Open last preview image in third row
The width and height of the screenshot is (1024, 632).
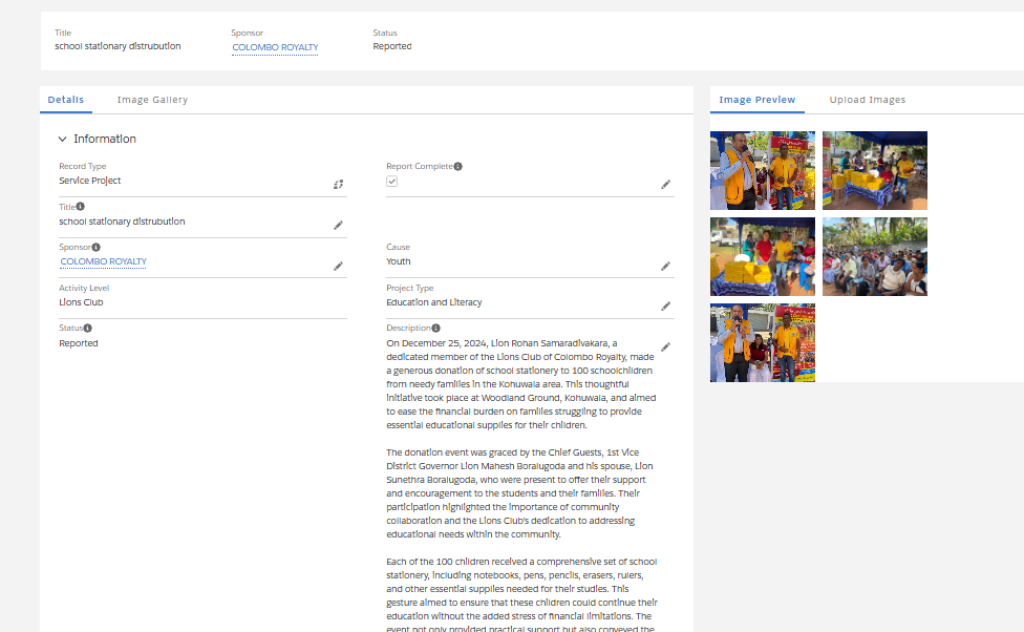tap(762, 343)
